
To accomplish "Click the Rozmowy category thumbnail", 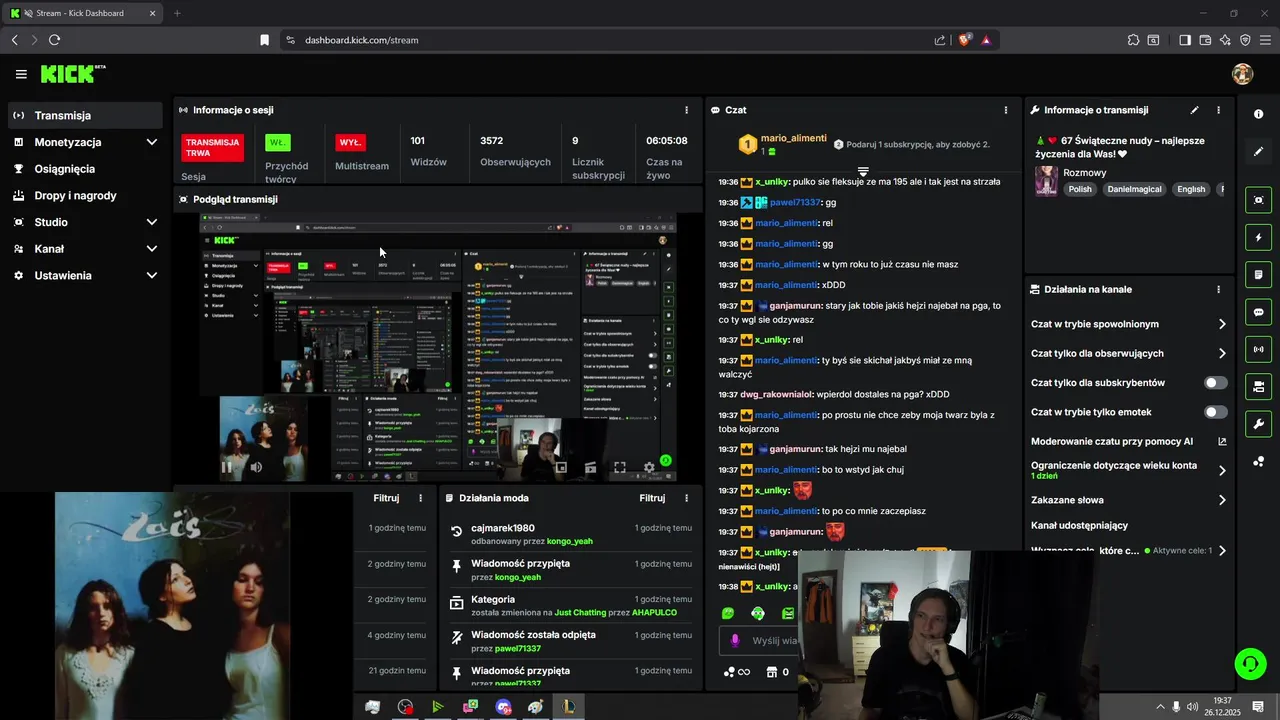I will coord(1046,181).
